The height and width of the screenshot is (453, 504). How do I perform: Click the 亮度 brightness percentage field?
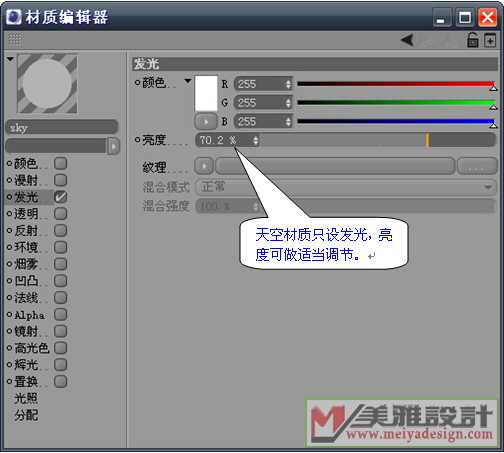pos(227,140)
